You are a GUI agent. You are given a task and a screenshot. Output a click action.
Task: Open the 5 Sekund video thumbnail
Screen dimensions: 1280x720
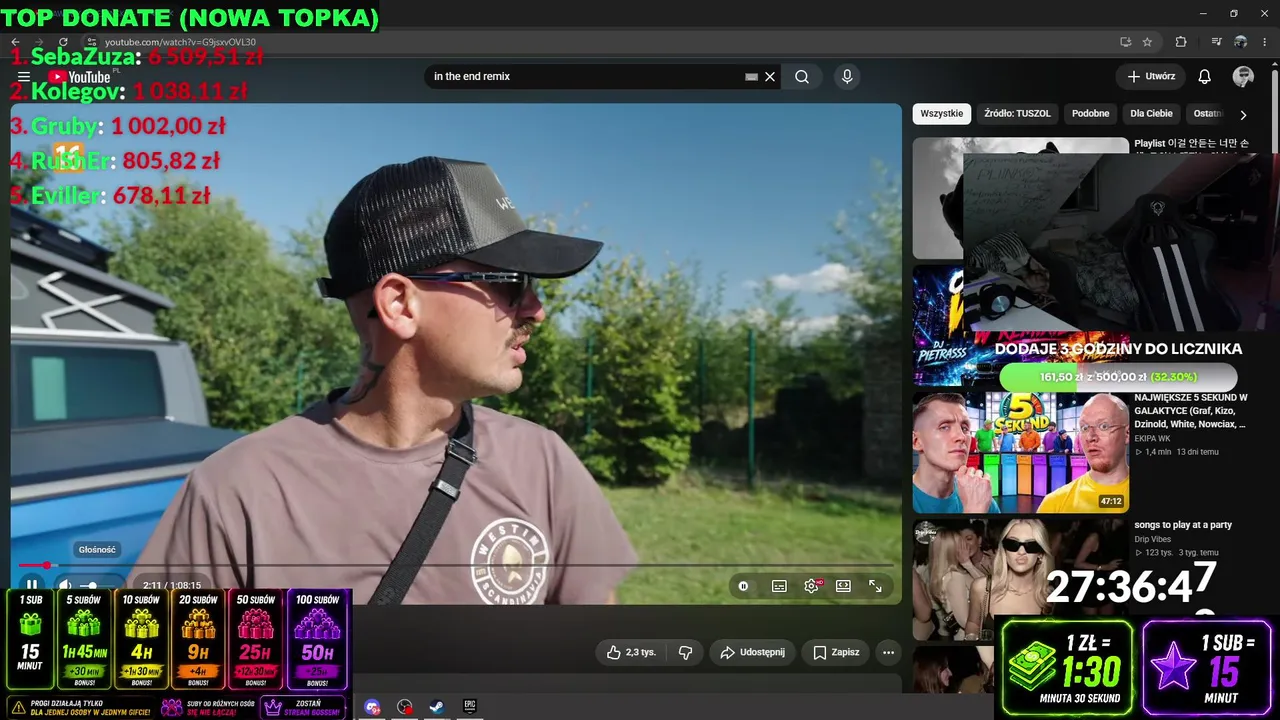1020,453
